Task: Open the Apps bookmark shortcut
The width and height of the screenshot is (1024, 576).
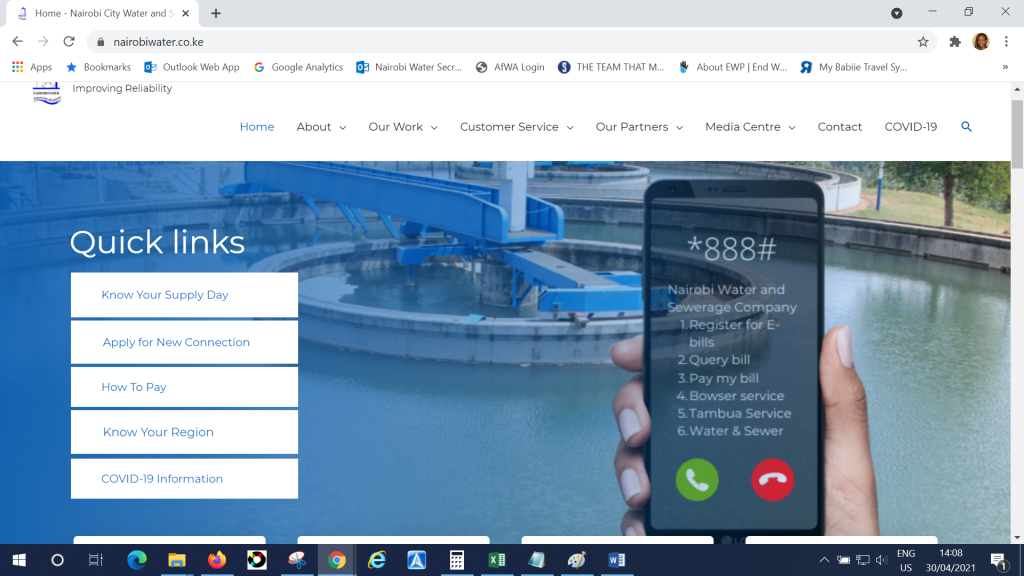Action: pos(32,67)
